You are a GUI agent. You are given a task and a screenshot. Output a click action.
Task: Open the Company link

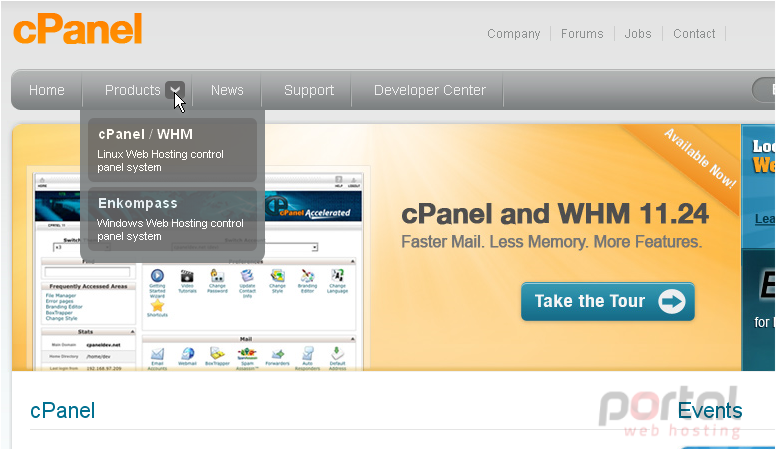(x=514, y=34)
